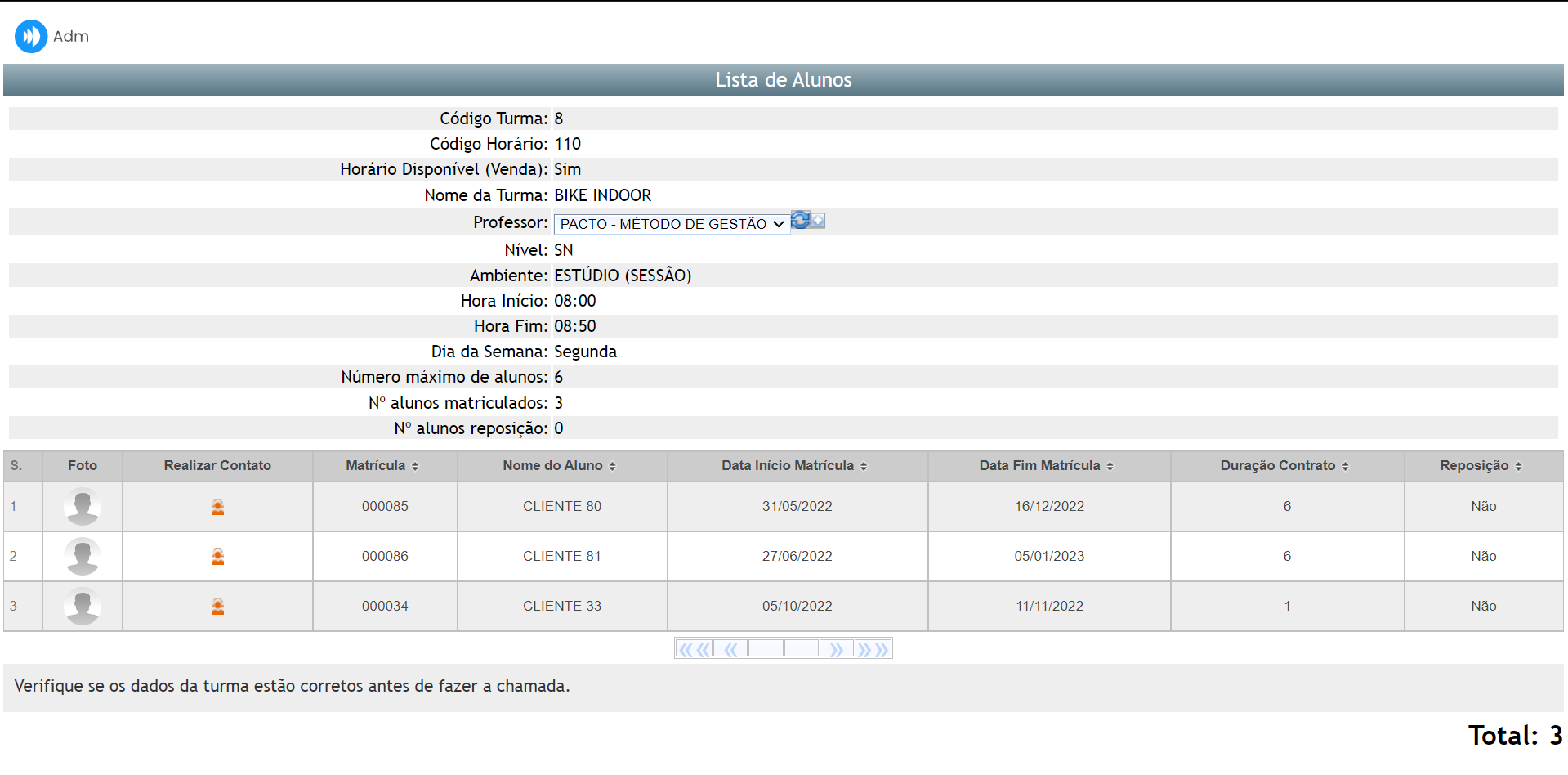1568x775 pixels.
Task: Go to next page in paginator
Action: tap(837, 649)
